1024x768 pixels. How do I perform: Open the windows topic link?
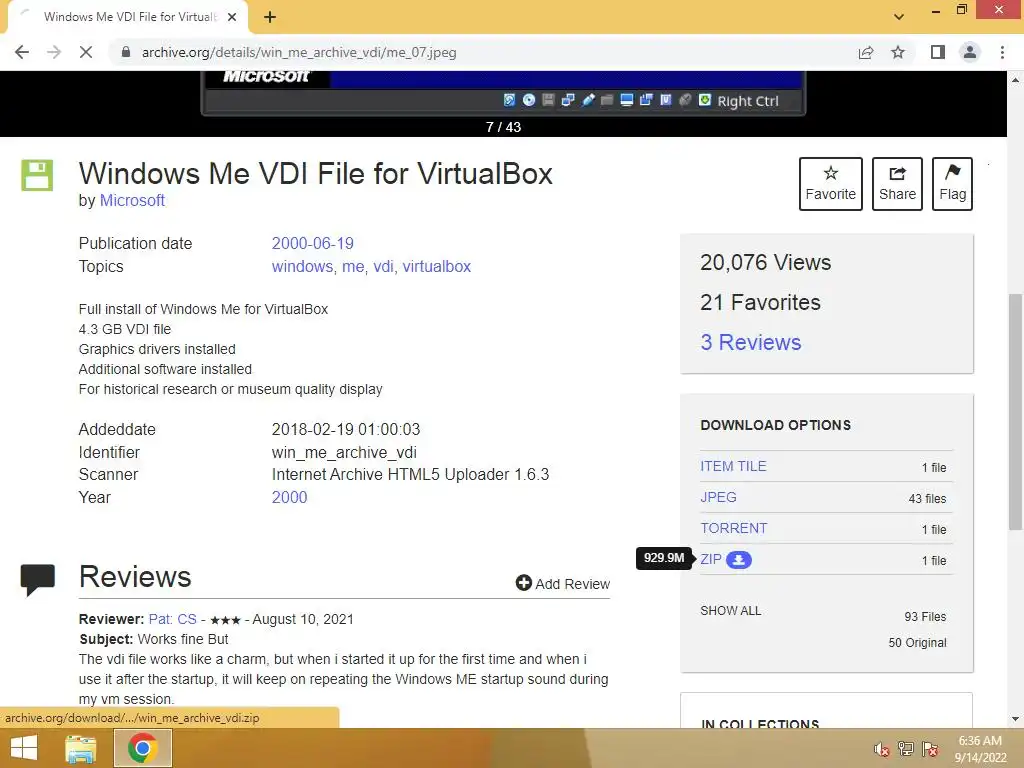tap(302, 266)
